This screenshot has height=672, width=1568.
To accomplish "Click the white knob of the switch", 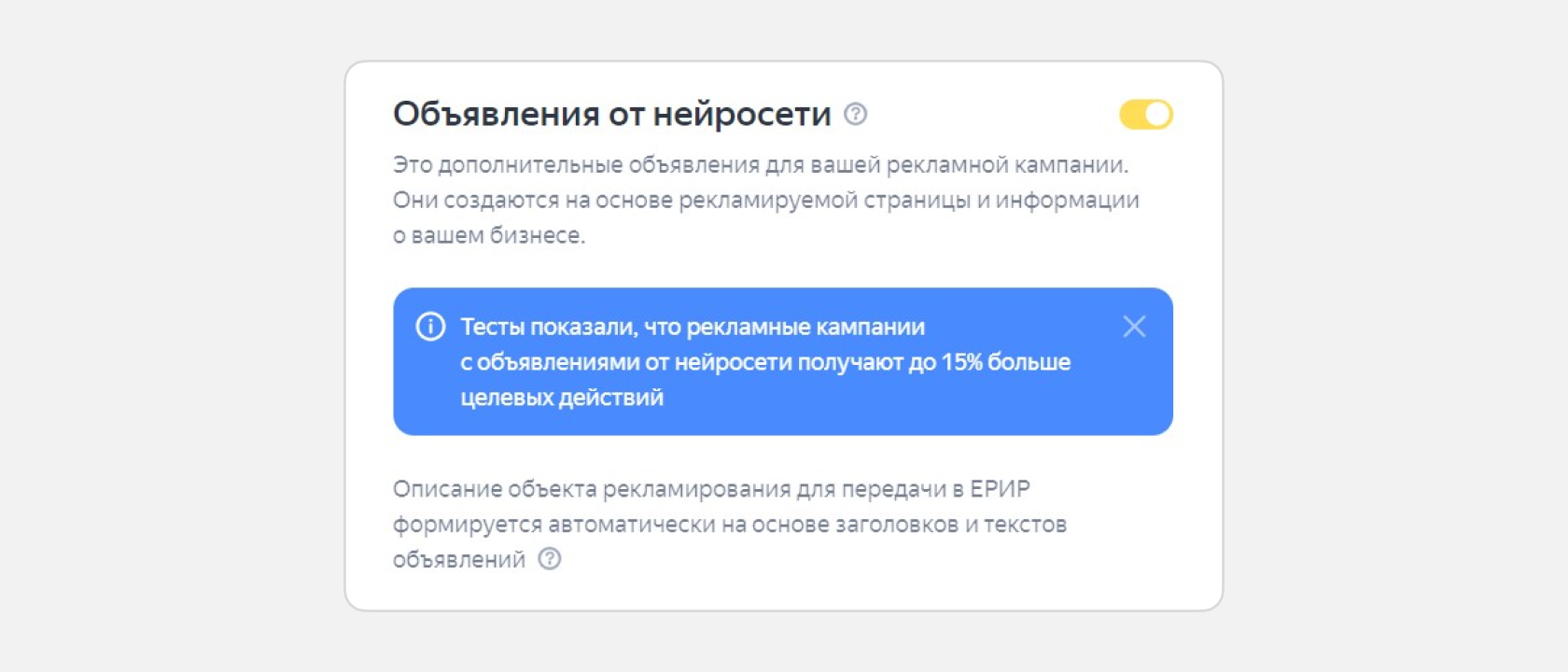I will tap(1157, 115).
